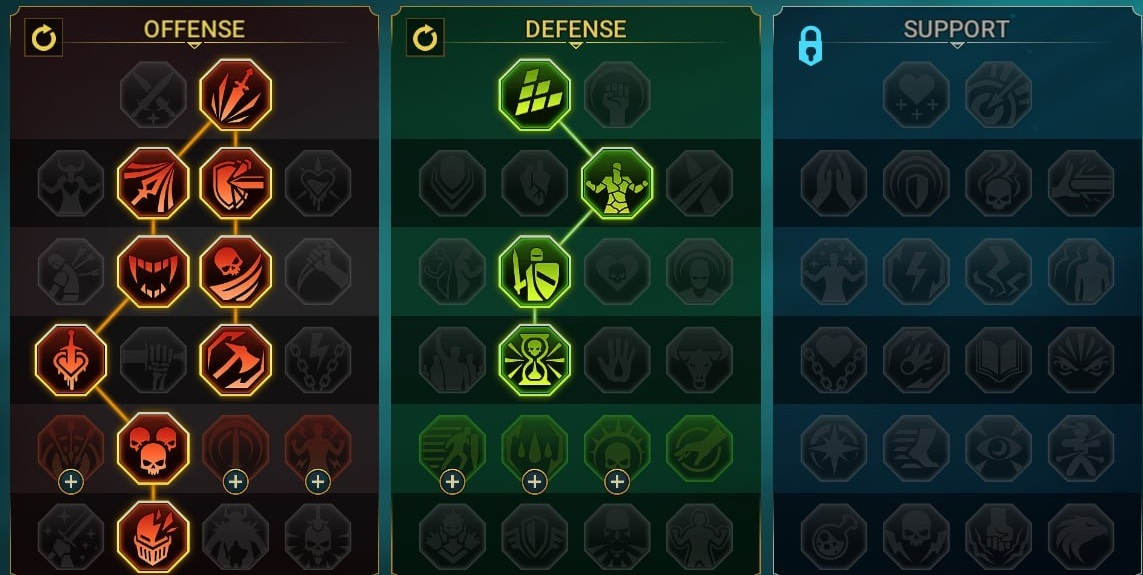Open the Offense tab header

pos(194,29)
